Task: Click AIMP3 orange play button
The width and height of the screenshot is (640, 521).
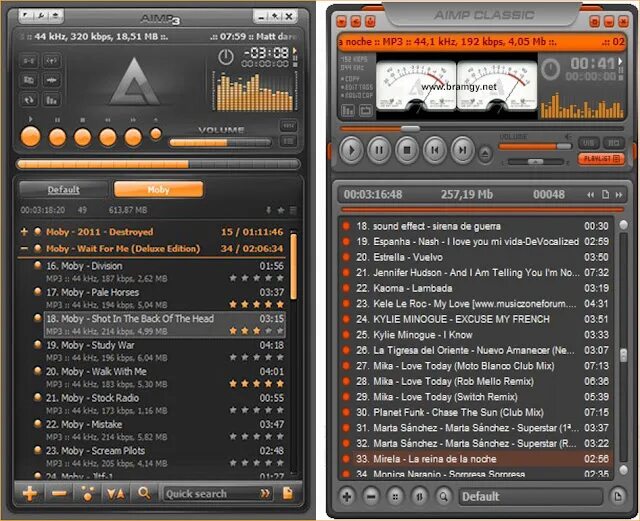Action: click(31, 136)
